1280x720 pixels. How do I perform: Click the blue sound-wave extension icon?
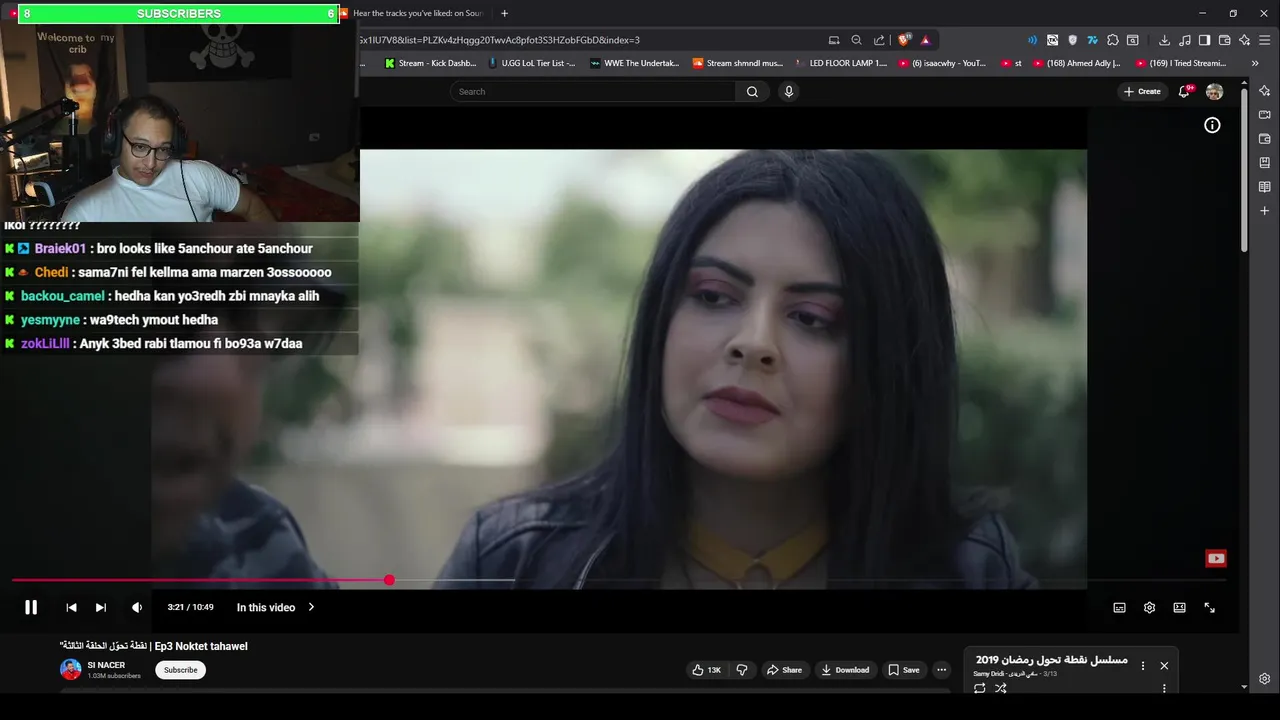pyautogui.click(x=1032, y=40)
